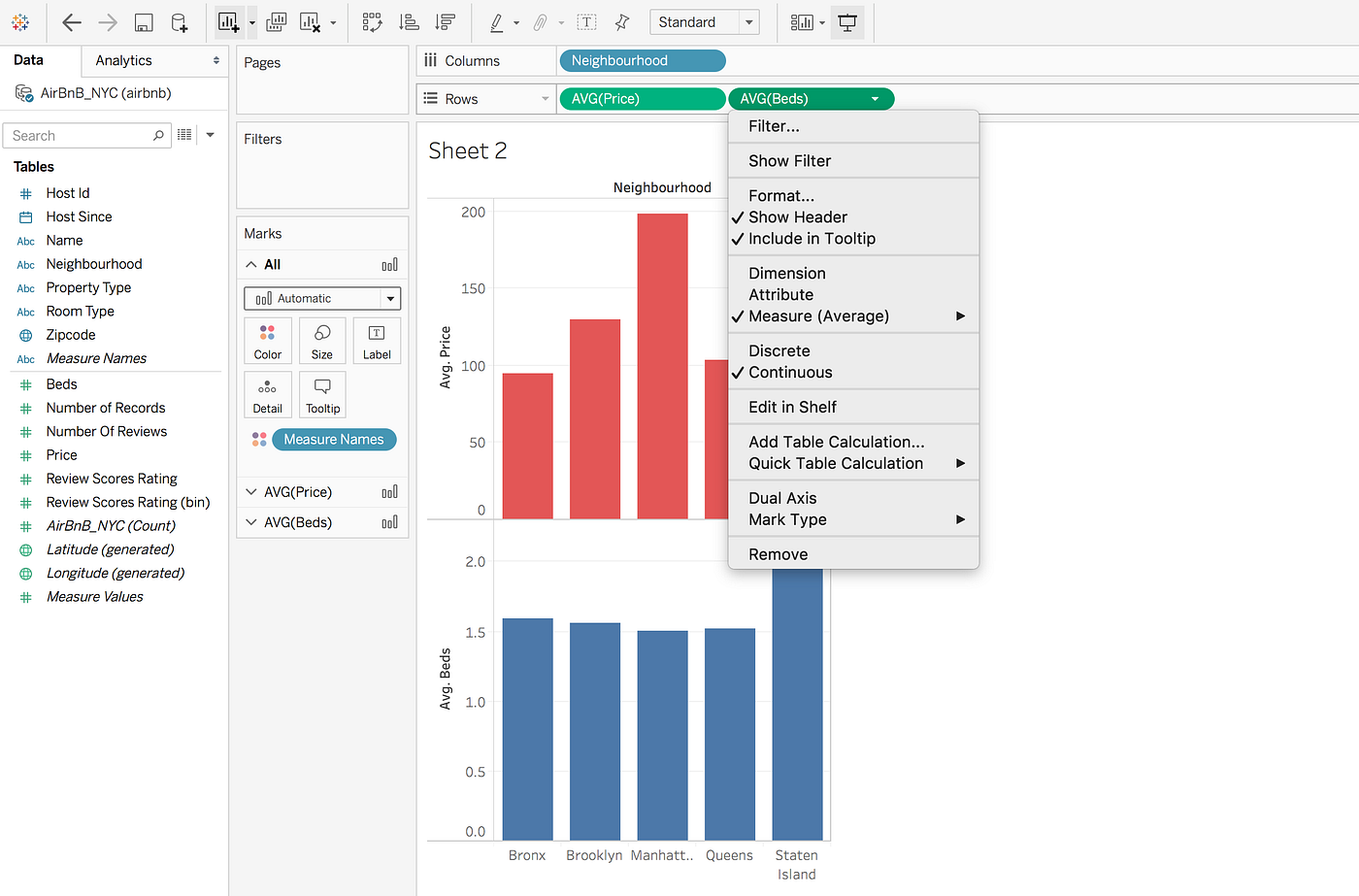Open new worksheet dropdown arrow
Screen dimensions: 1359x896
click(x=252, y=22)
